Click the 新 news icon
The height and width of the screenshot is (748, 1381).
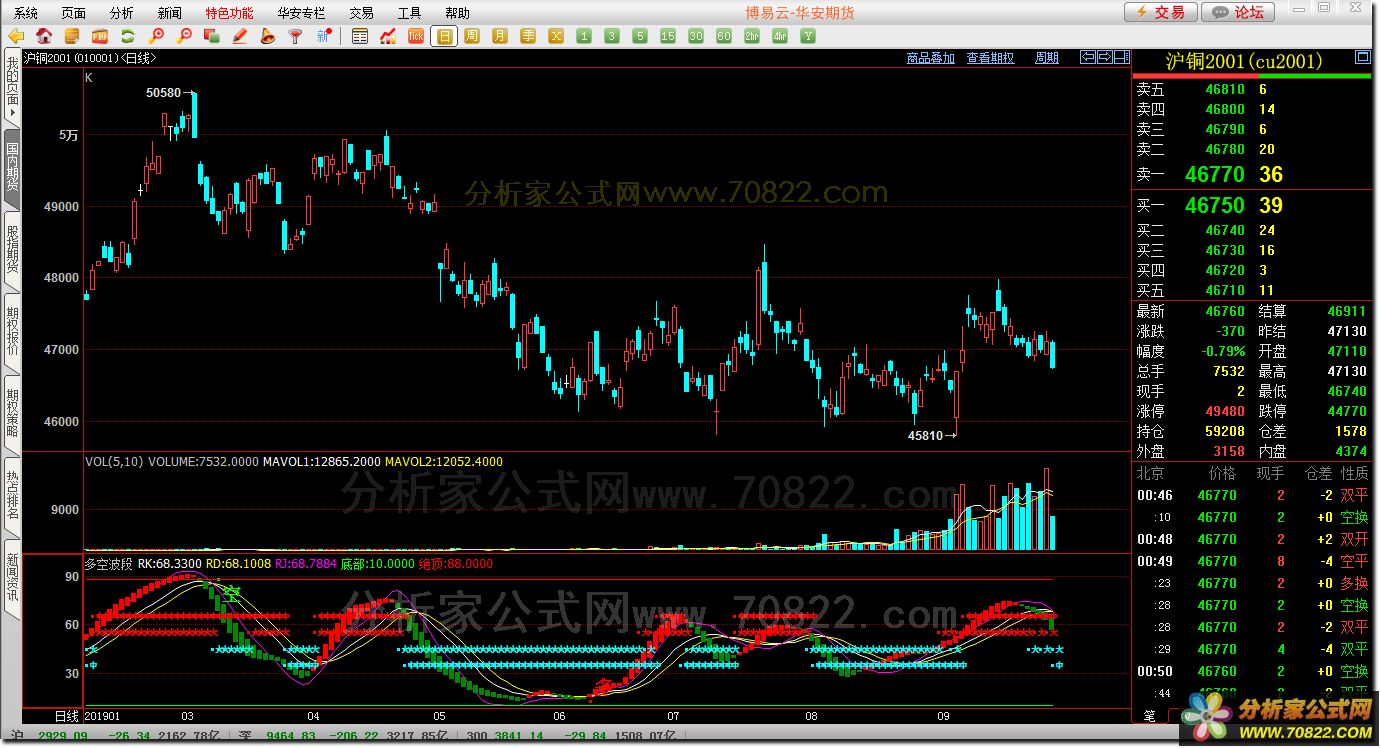pos(323,36)
